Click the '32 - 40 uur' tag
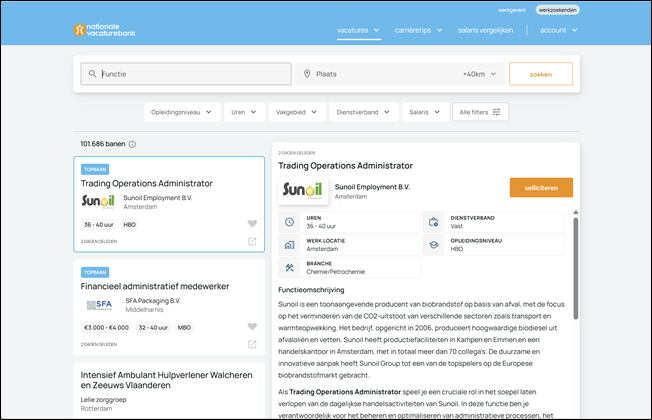The image size is (652, 420). tap(153, 328)
